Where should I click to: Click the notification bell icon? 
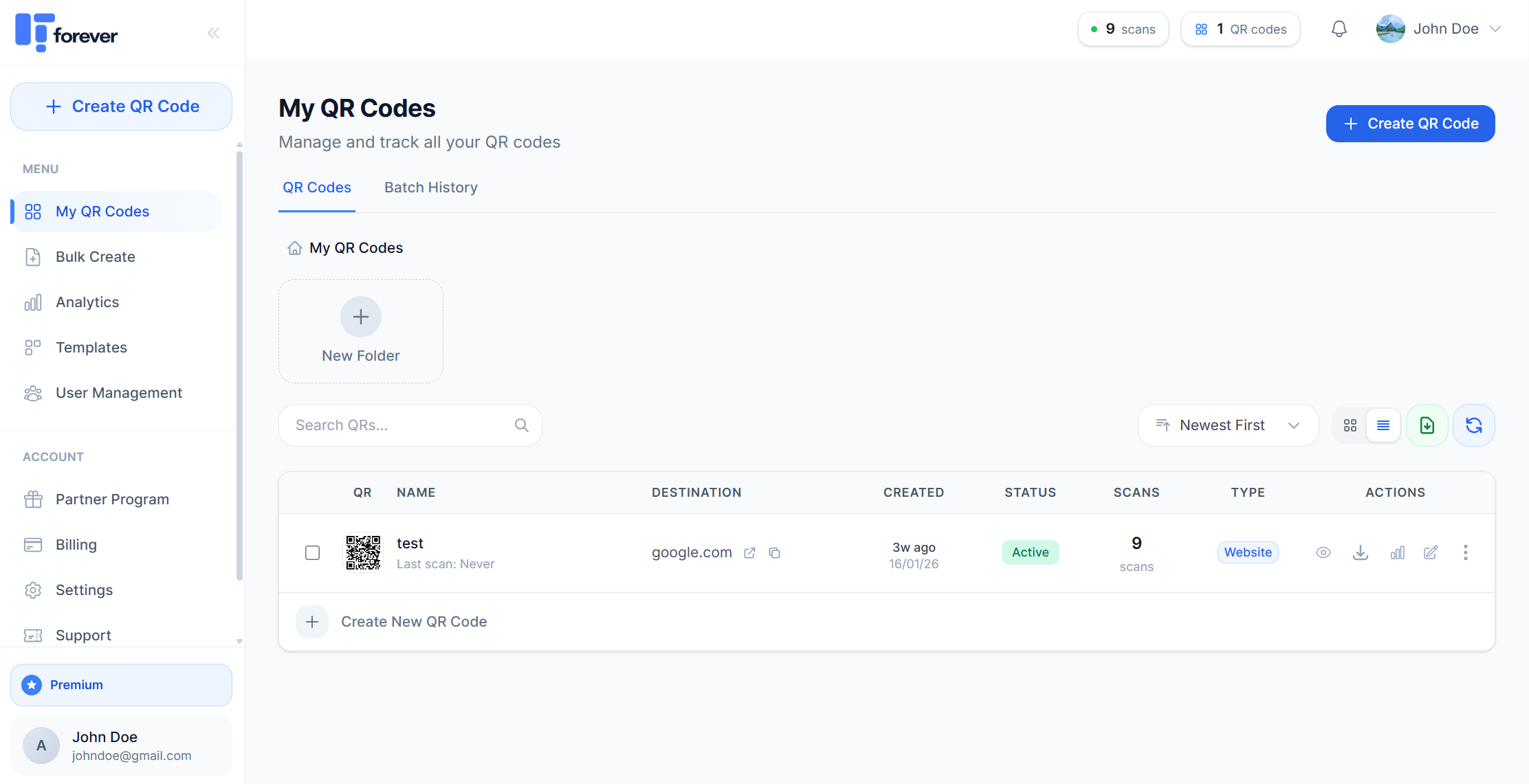coord(1339,29)
